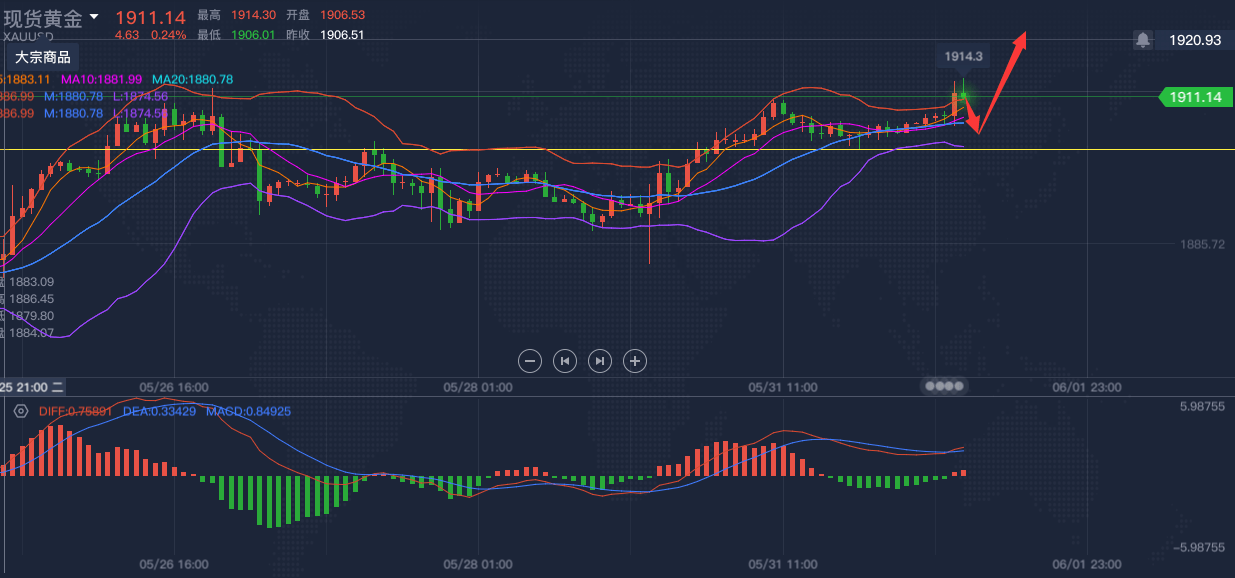
Task: Click the 1914.3 high price tooltip
Action: pyautogui.click(x=962, y=57)
